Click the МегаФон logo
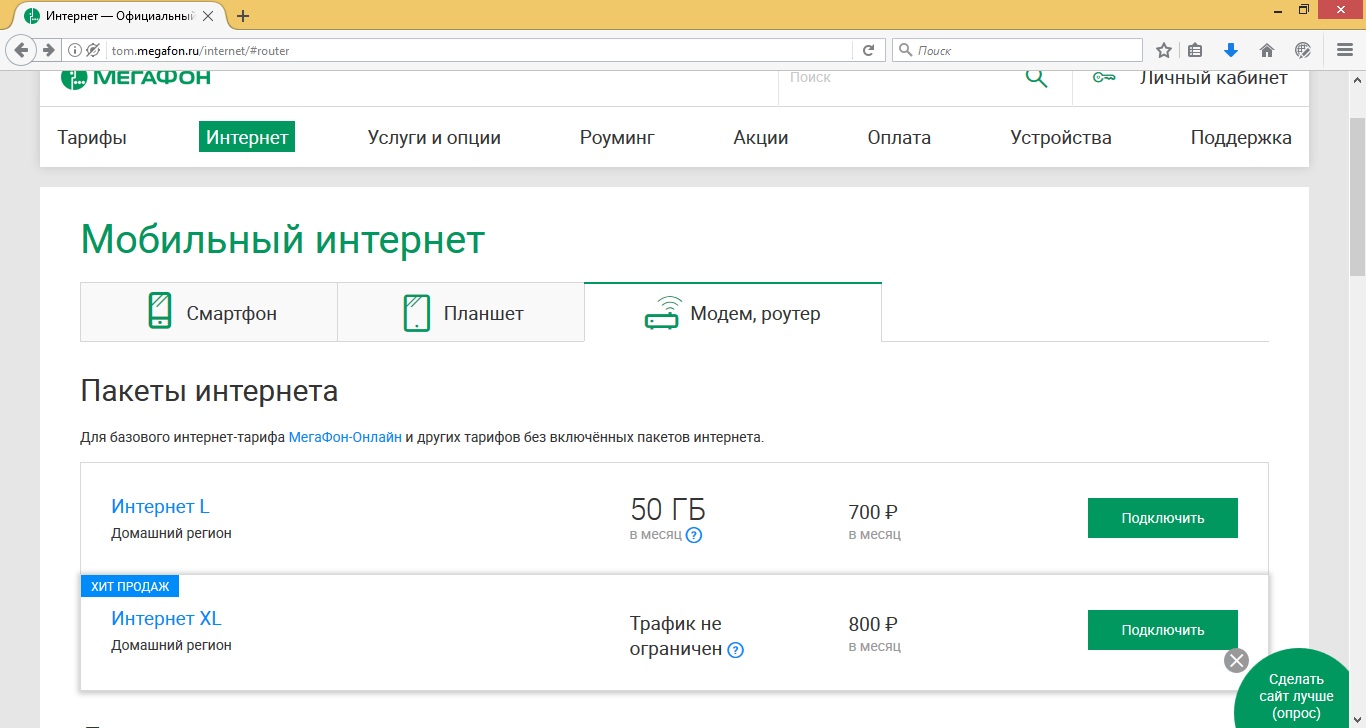Screen dimensions: 1366x728 [134, 76]
